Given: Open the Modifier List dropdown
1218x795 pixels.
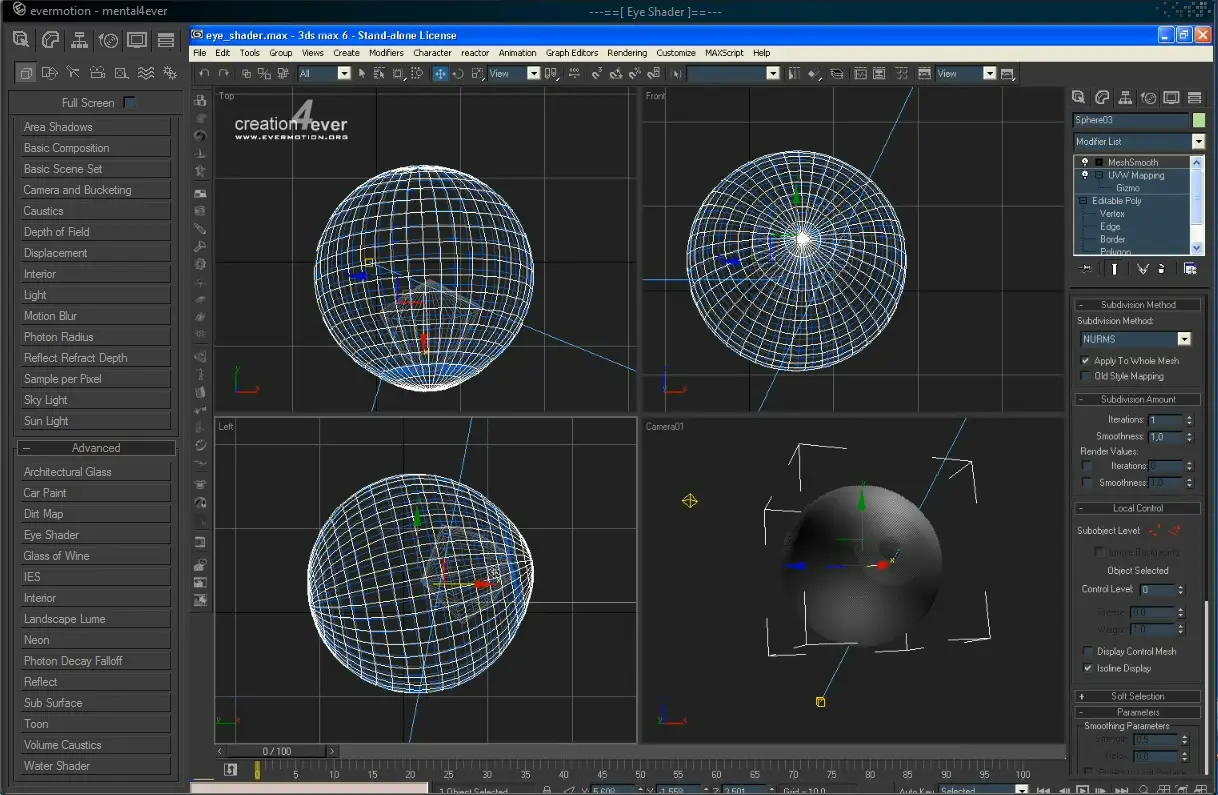Looking at the screenshot, I should [1196, 141].
